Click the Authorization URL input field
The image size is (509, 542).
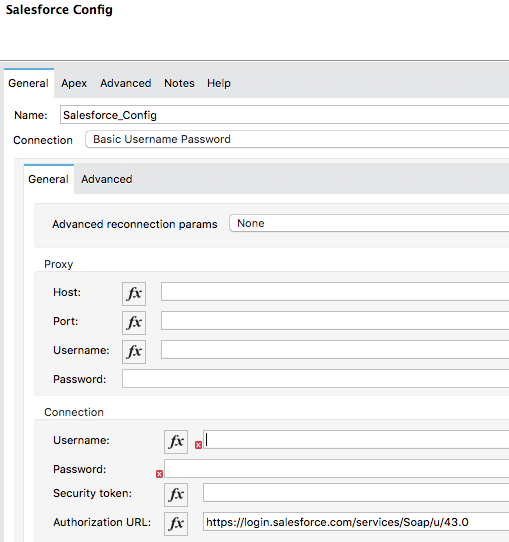point(356,522)
